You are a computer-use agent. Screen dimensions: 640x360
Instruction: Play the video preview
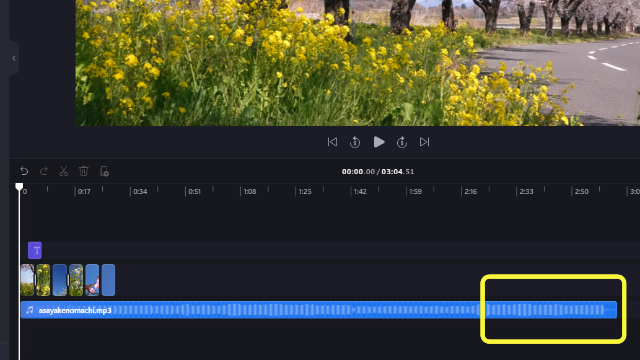pyautogui.click(x=379, y=142)
